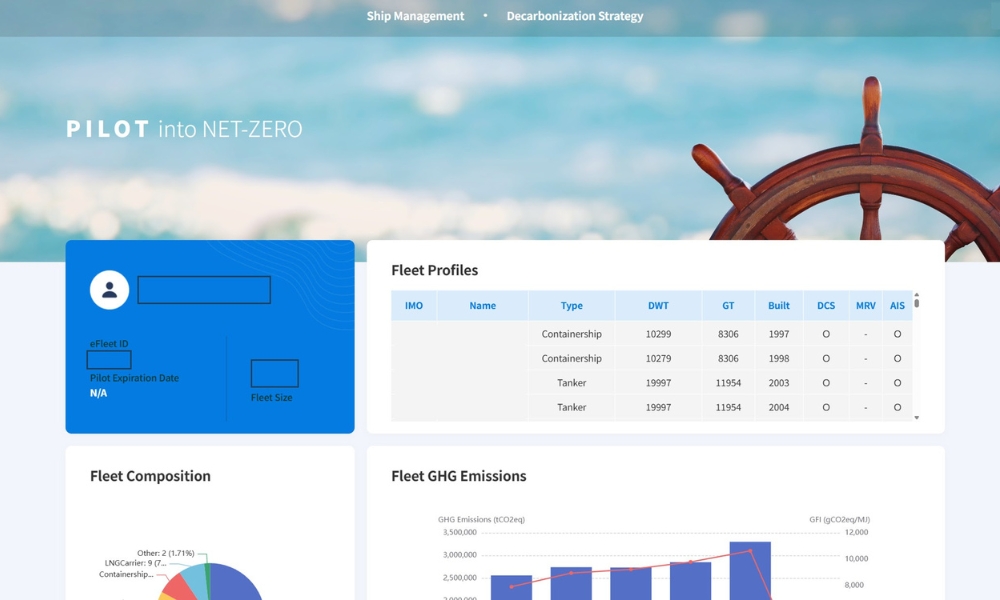Click the AIS marker for the 2003 Tanker
The height and width of the screenshot is (600, 1000).
click(x=897, y=383)
